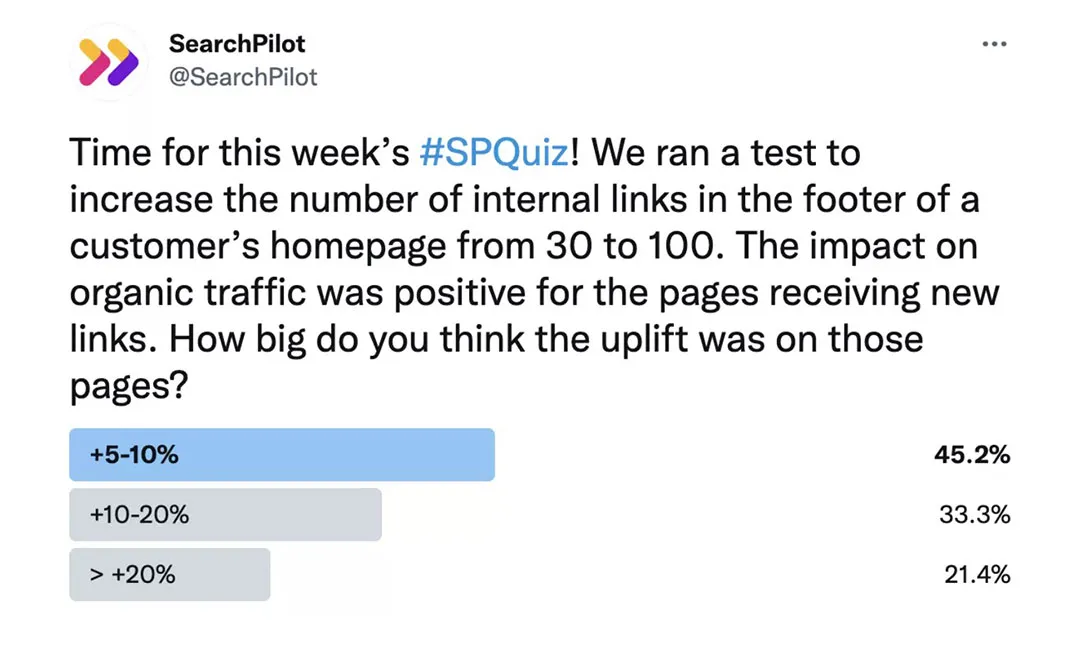The image size is (1080, 650).
Task: Click the 21.4% poll result value
Action: tap(977, 575)
